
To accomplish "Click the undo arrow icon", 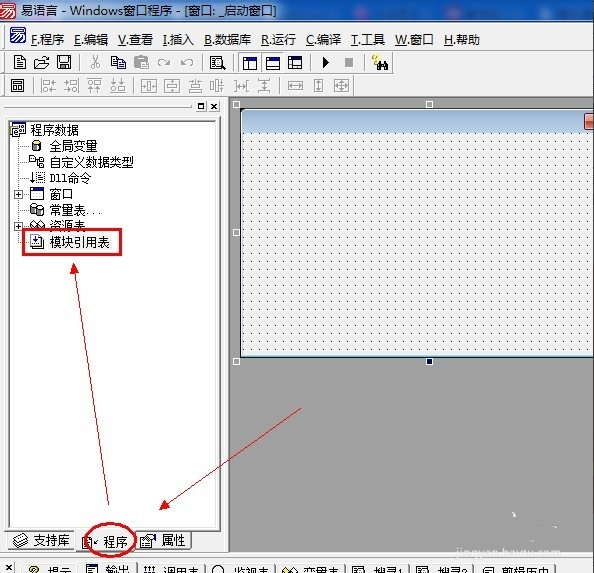I will coord(187,62).
